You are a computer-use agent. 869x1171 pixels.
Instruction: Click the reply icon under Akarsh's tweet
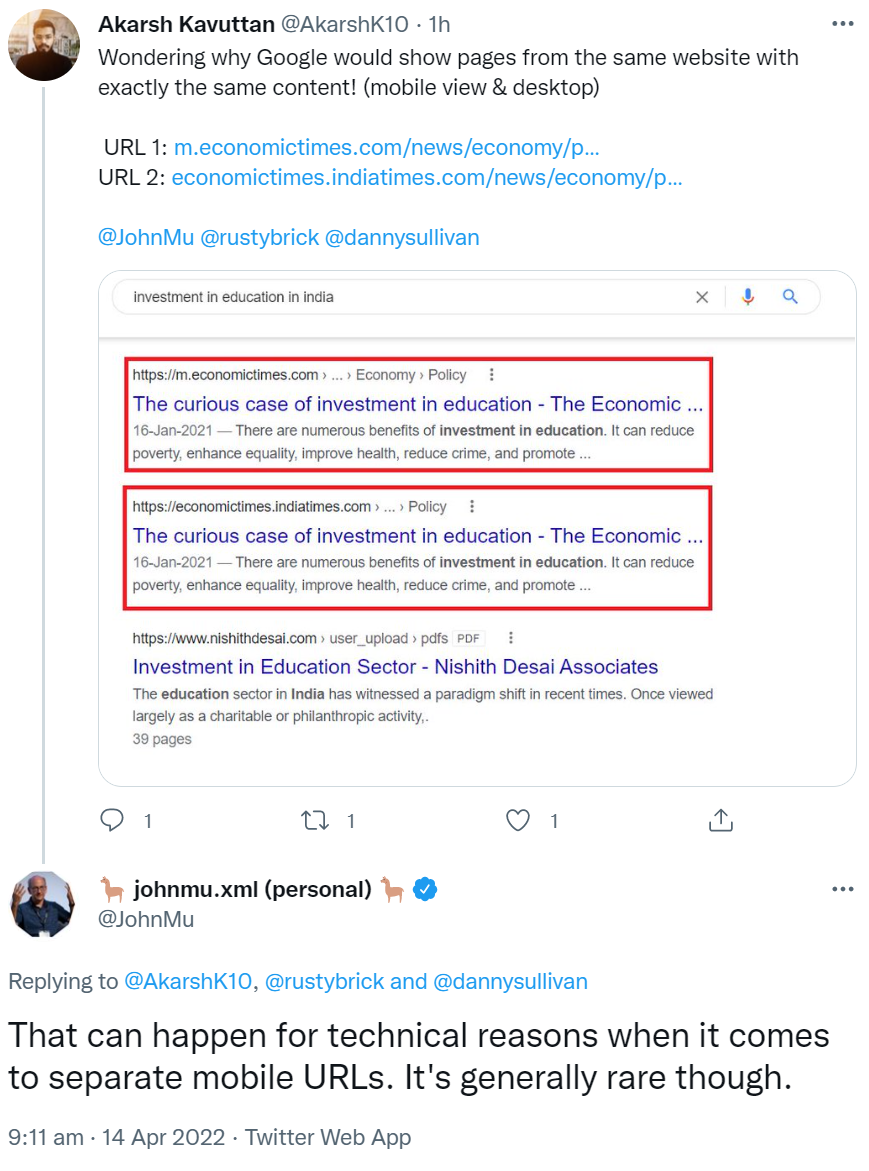pos(113,821)
